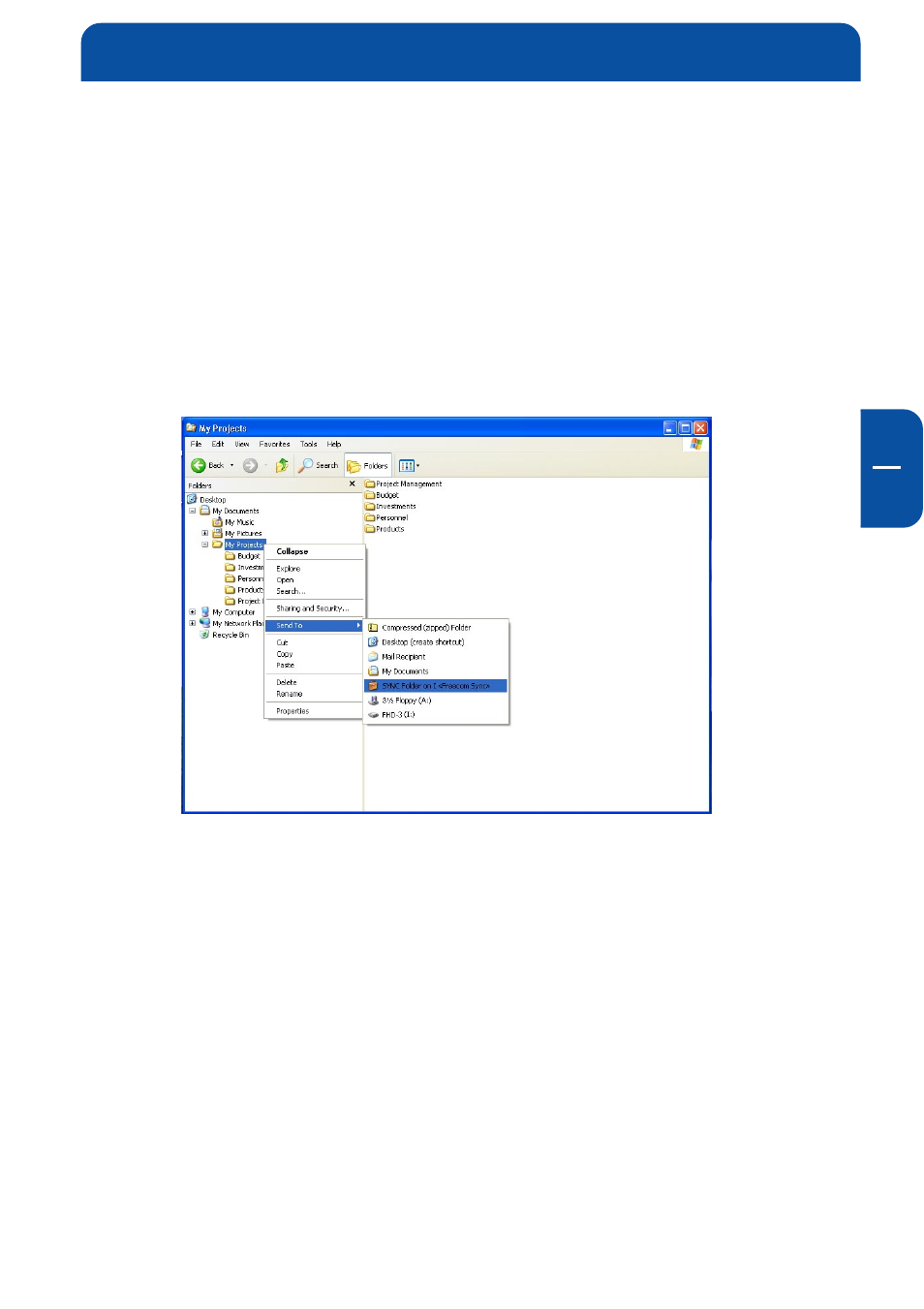Minimize the My Projects window
This screenshot has height=1309, width=924.
[670, 427]
